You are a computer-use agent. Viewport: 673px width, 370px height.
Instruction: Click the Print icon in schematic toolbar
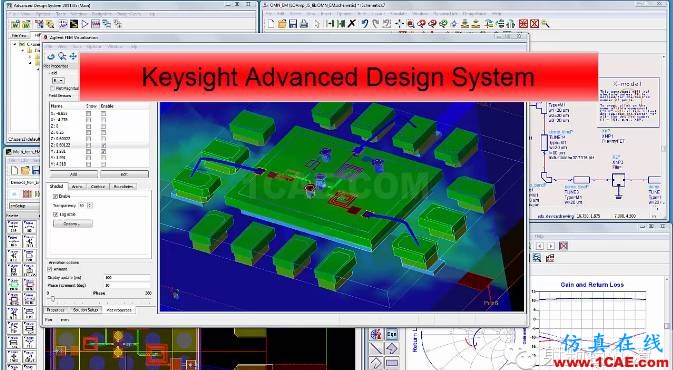point(304,24)
